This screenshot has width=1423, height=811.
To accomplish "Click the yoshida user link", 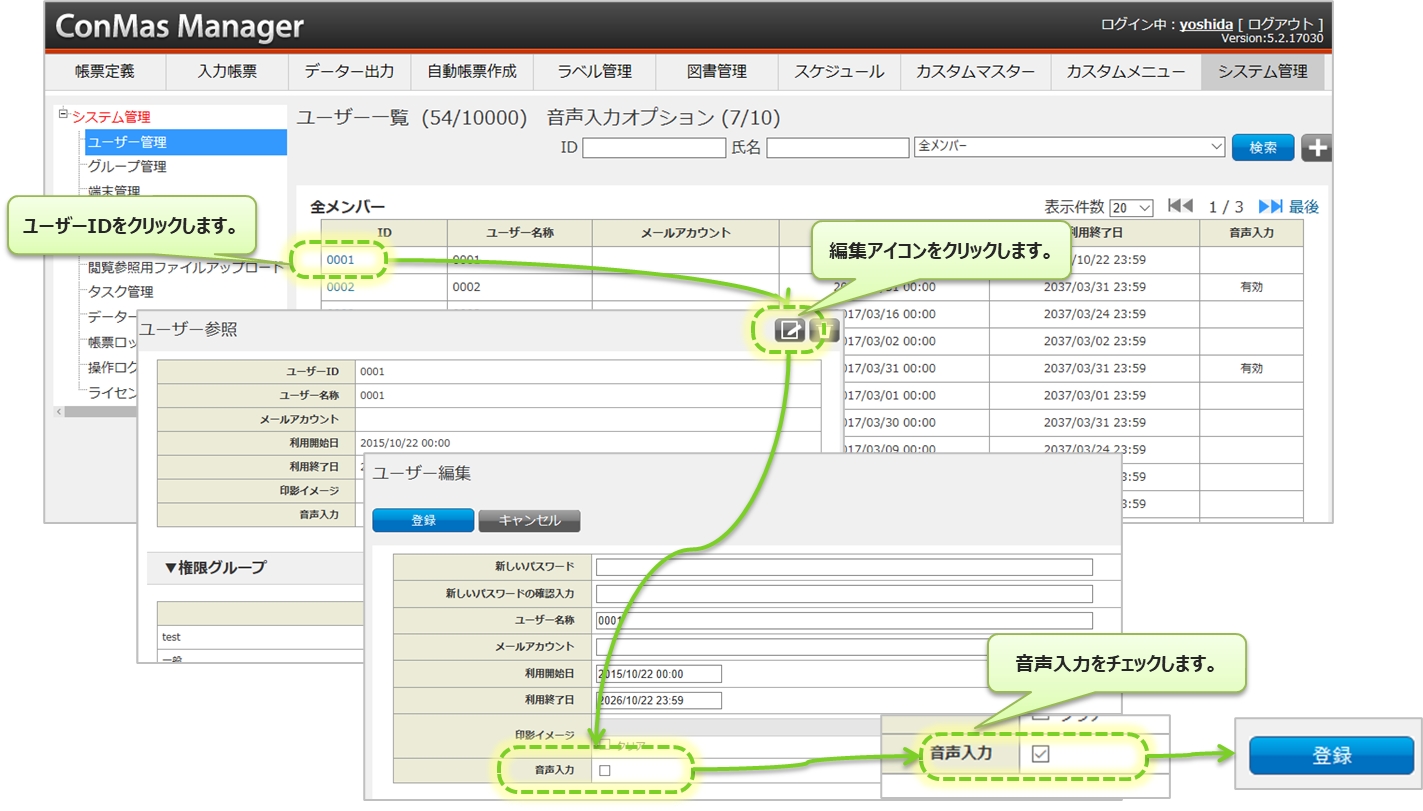I will [1205, 24].
